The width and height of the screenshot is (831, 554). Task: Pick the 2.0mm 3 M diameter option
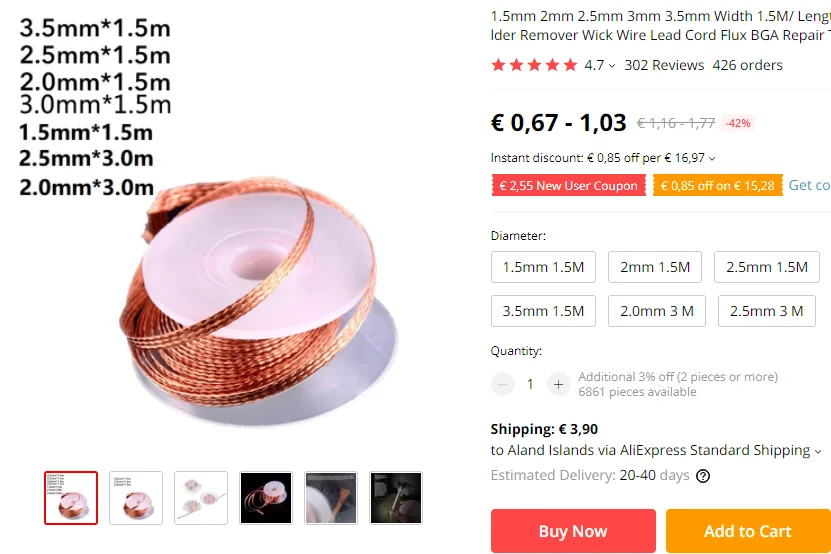pyautogui.click(x=657, y=311)
